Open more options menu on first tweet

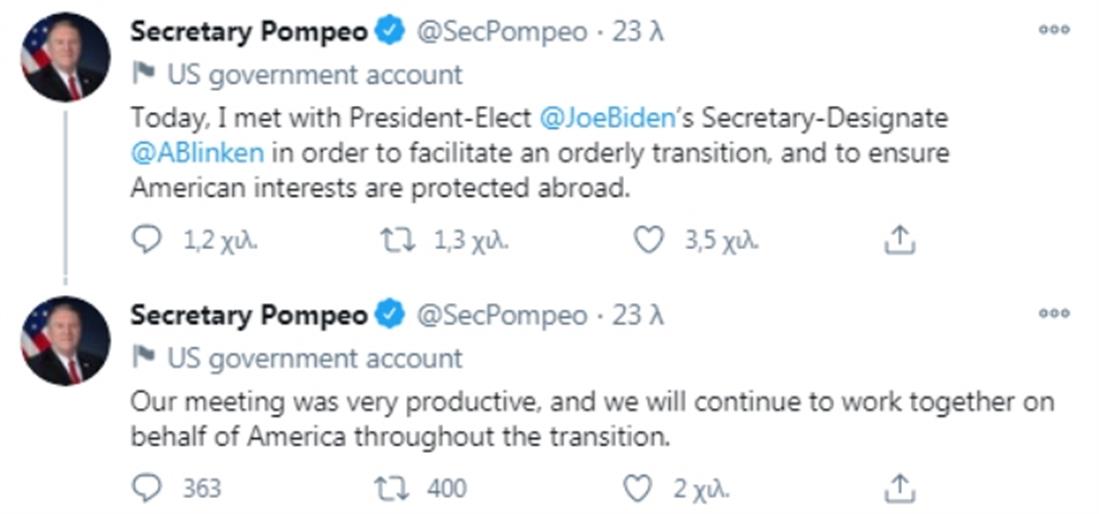1054,30
